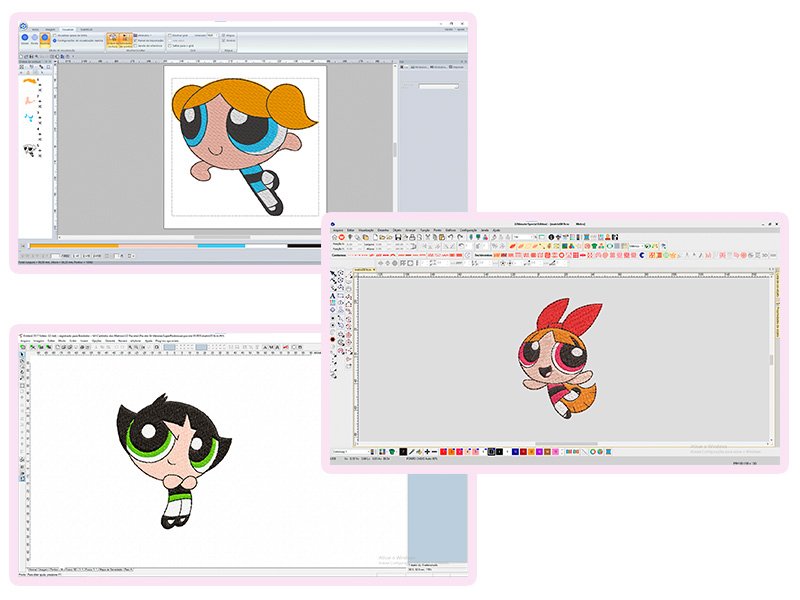This screenshot has width=800, height=600.
Task: Click Home icon in Blossom window toolbar
Action: 334,237
